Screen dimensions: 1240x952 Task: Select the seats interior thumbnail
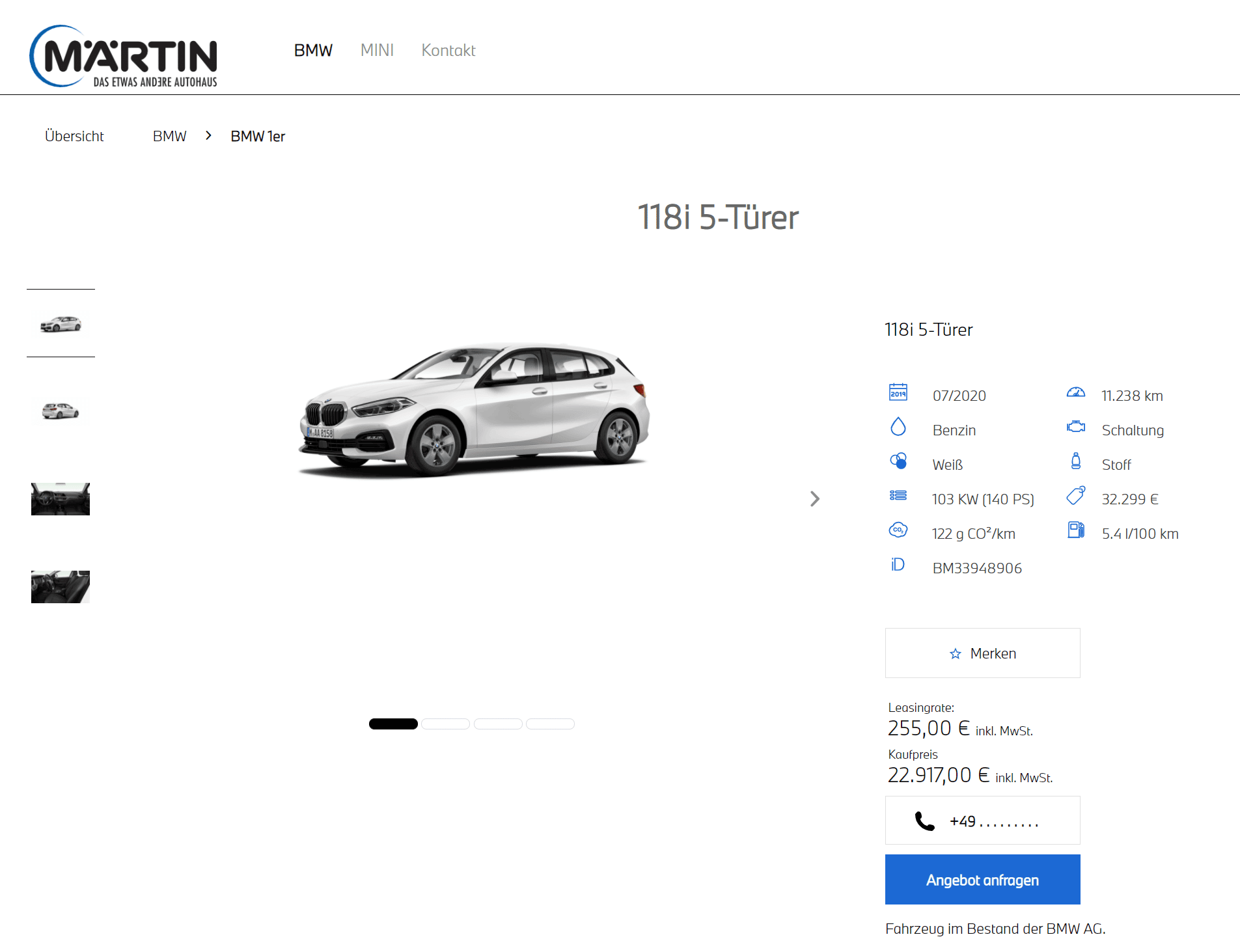click(61, 587)
